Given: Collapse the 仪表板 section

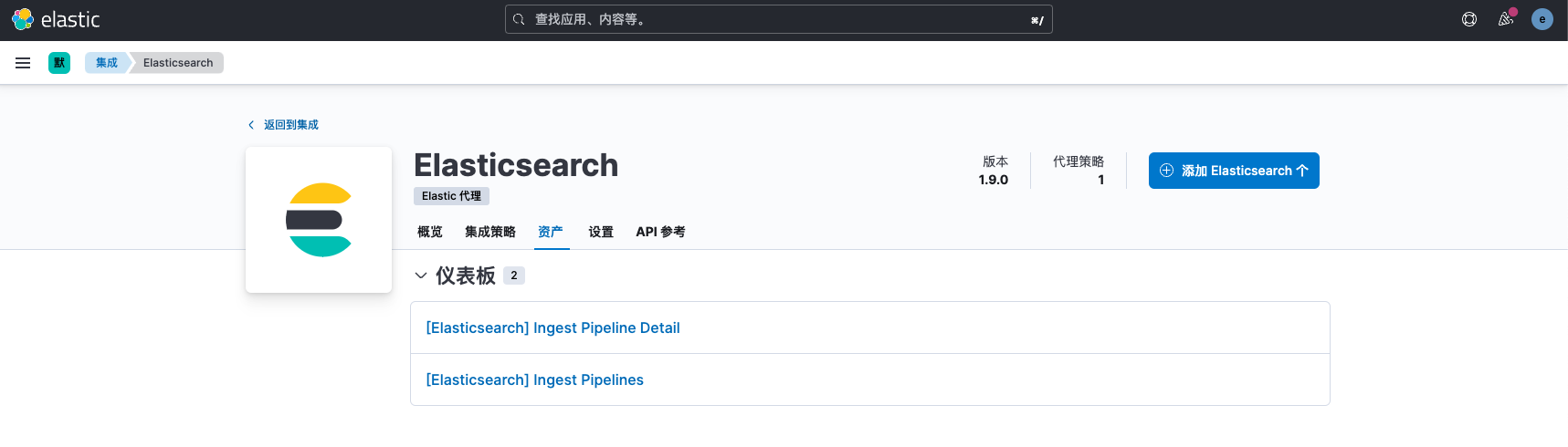Looking at the screenshot, I should coord(421,275).
